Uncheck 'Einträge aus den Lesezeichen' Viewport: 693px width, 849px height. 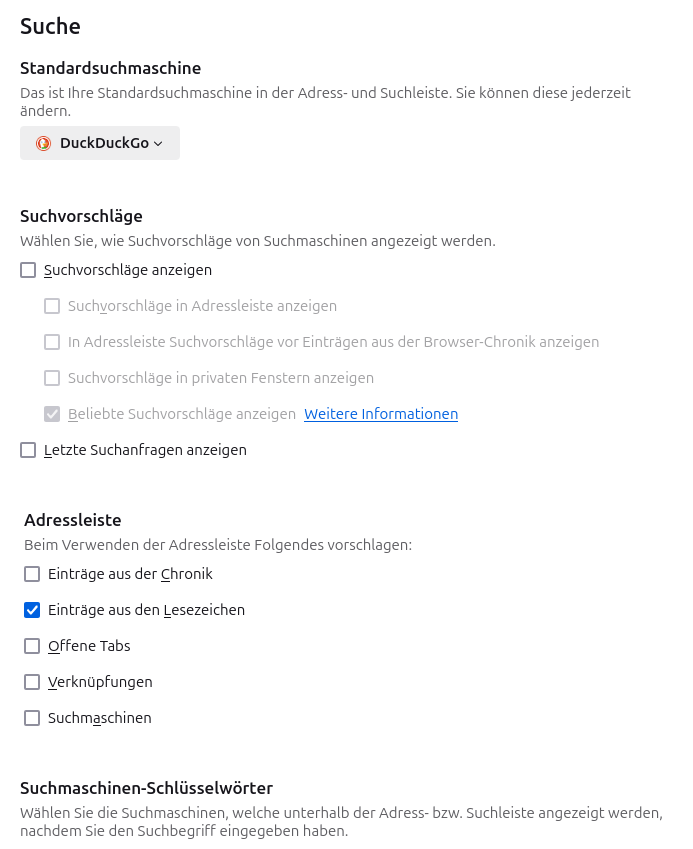tap(32, 610)
